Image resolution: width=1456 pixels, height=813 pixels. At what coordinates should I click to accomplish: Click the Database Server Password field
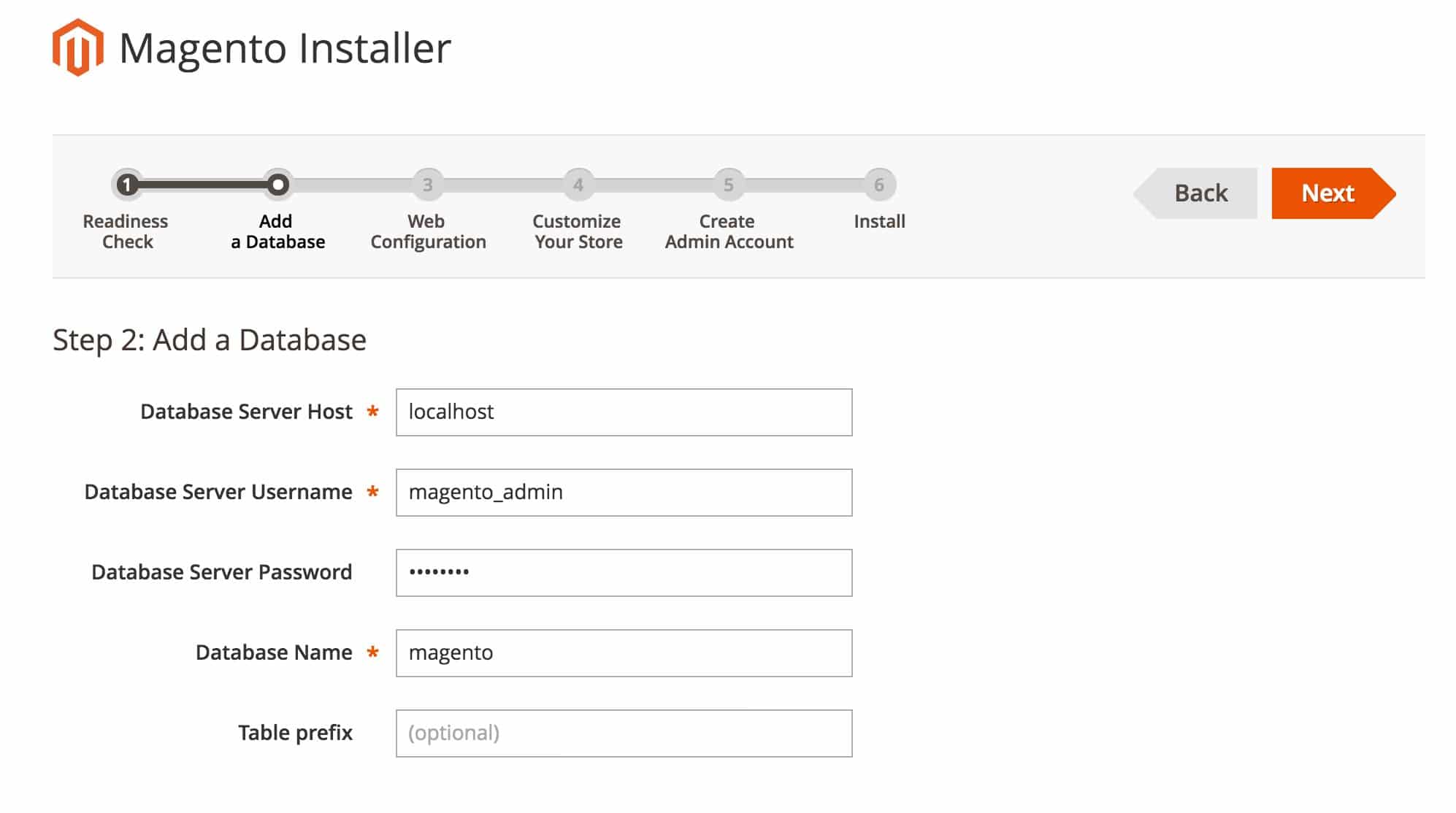tap(622, 572)
